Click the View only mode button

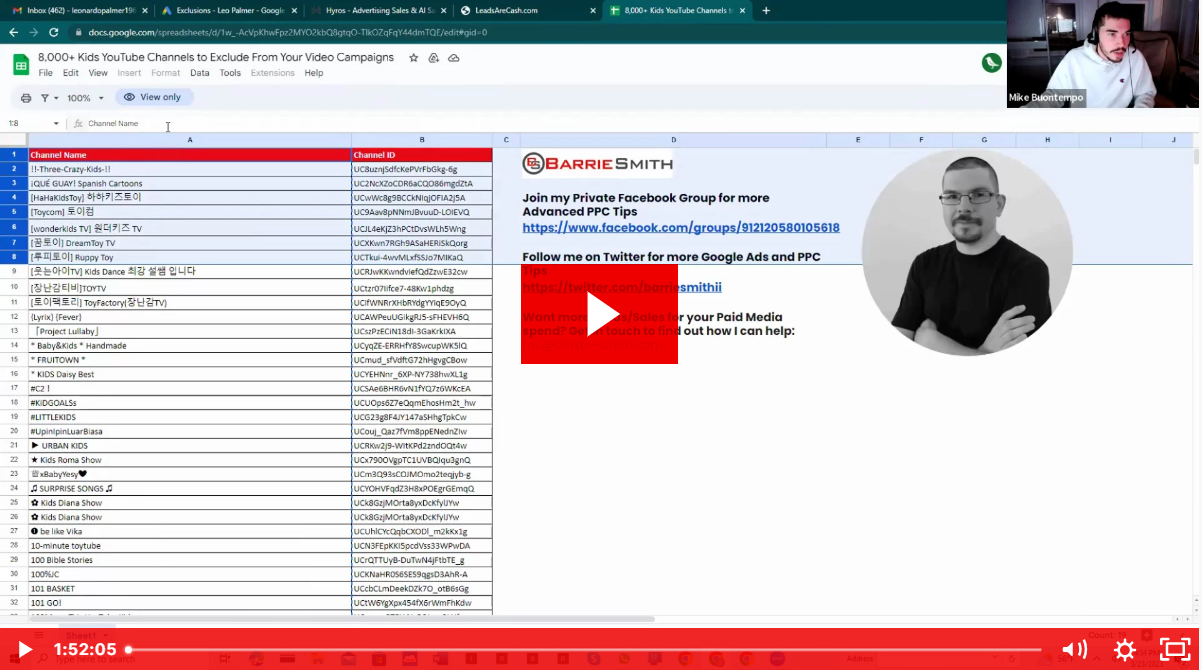(154, 97)
